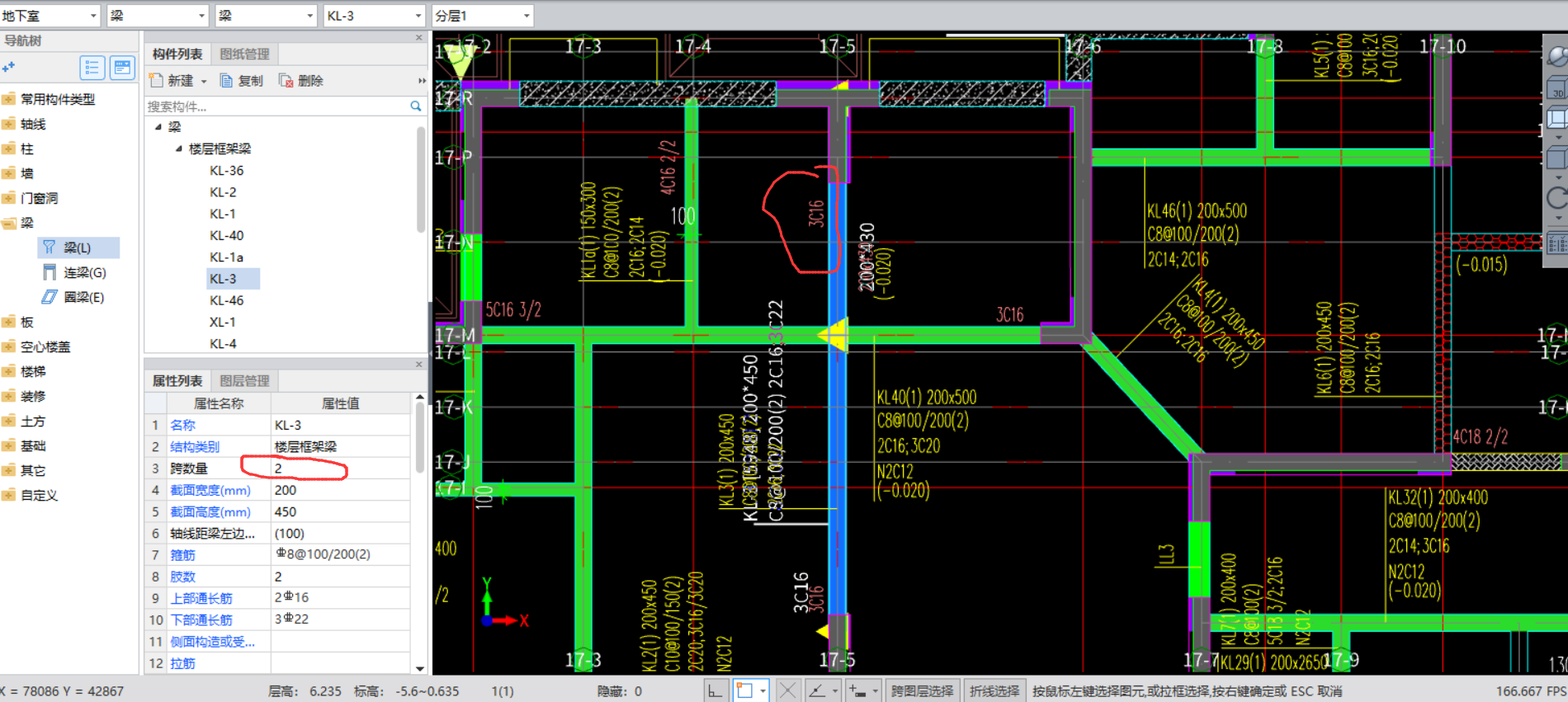Click the rotate view icon on right toolbar
Screen dimensions: 1568x702
[1556, 198]
